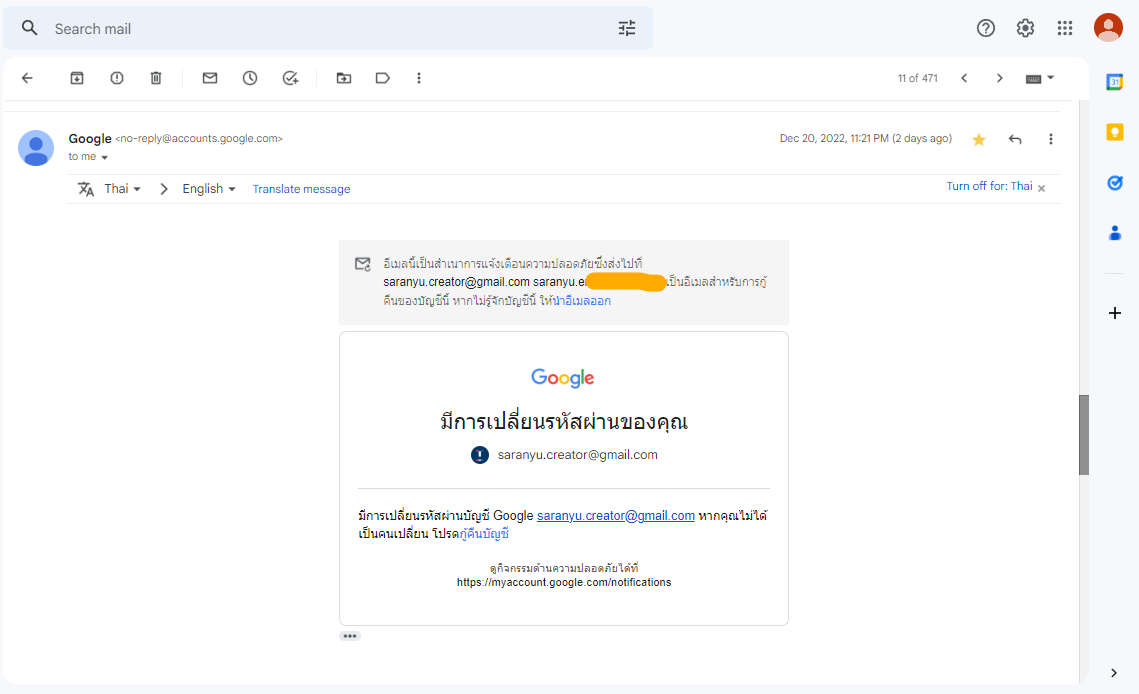Screen dimensions: 1139x694
Task: Add this email to Tasks
Action: point(291,78)
